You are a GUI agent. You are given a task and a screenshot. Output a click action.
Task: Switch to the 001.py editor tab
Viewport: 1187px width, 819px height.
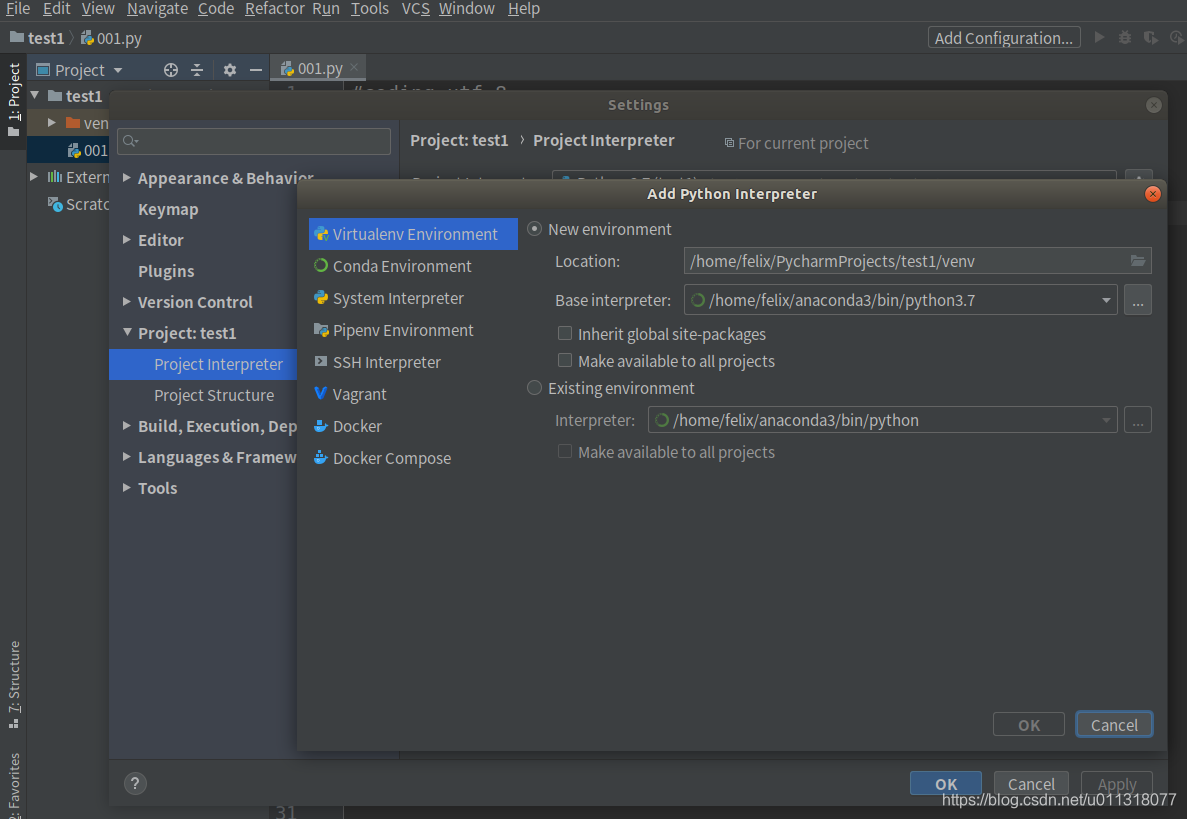point(319,68)
